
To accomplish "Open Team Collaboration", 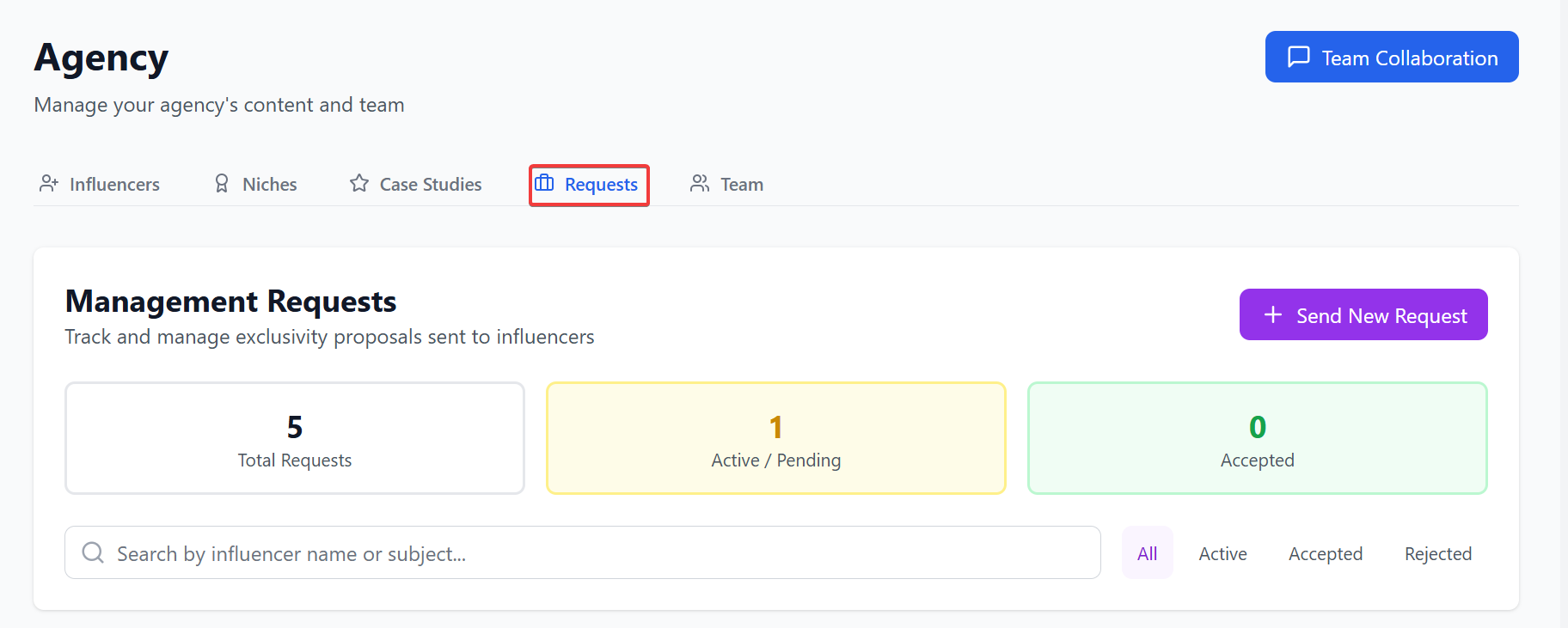I will pos(1392,57).
